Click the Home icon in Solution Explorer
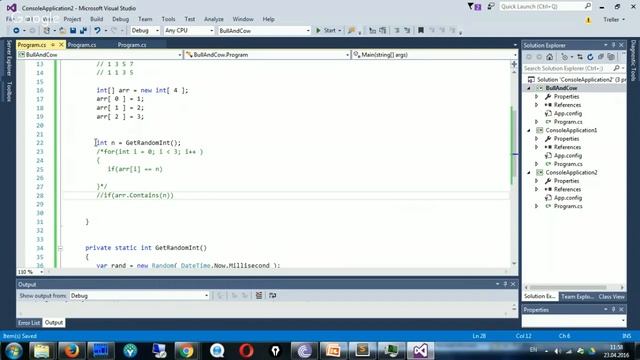The height and width of the screenshot is (360, 640). [550, 57]
